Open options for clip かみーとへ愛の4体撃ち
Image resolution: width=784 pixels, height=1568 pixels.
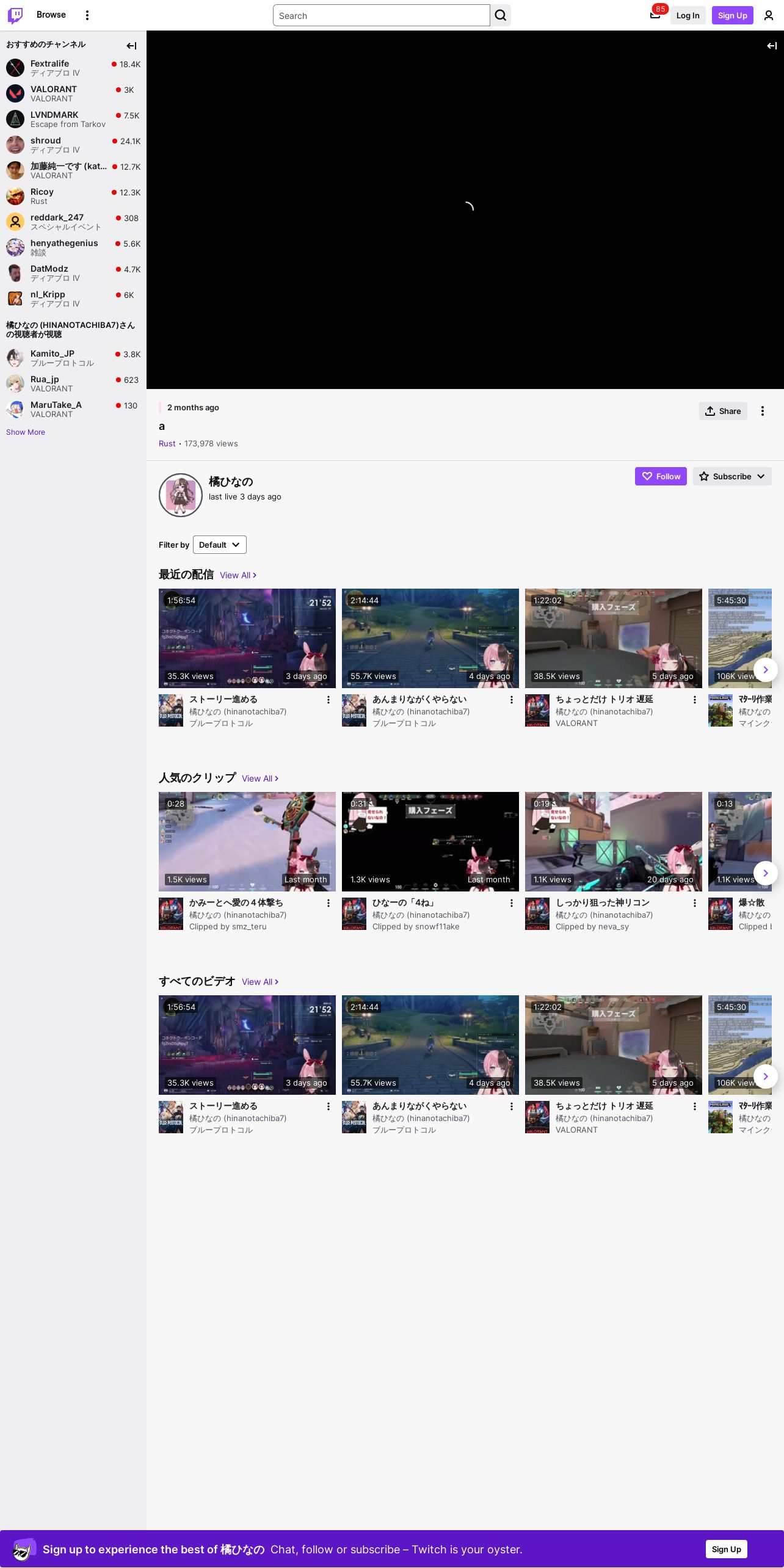tap(328, 903)
